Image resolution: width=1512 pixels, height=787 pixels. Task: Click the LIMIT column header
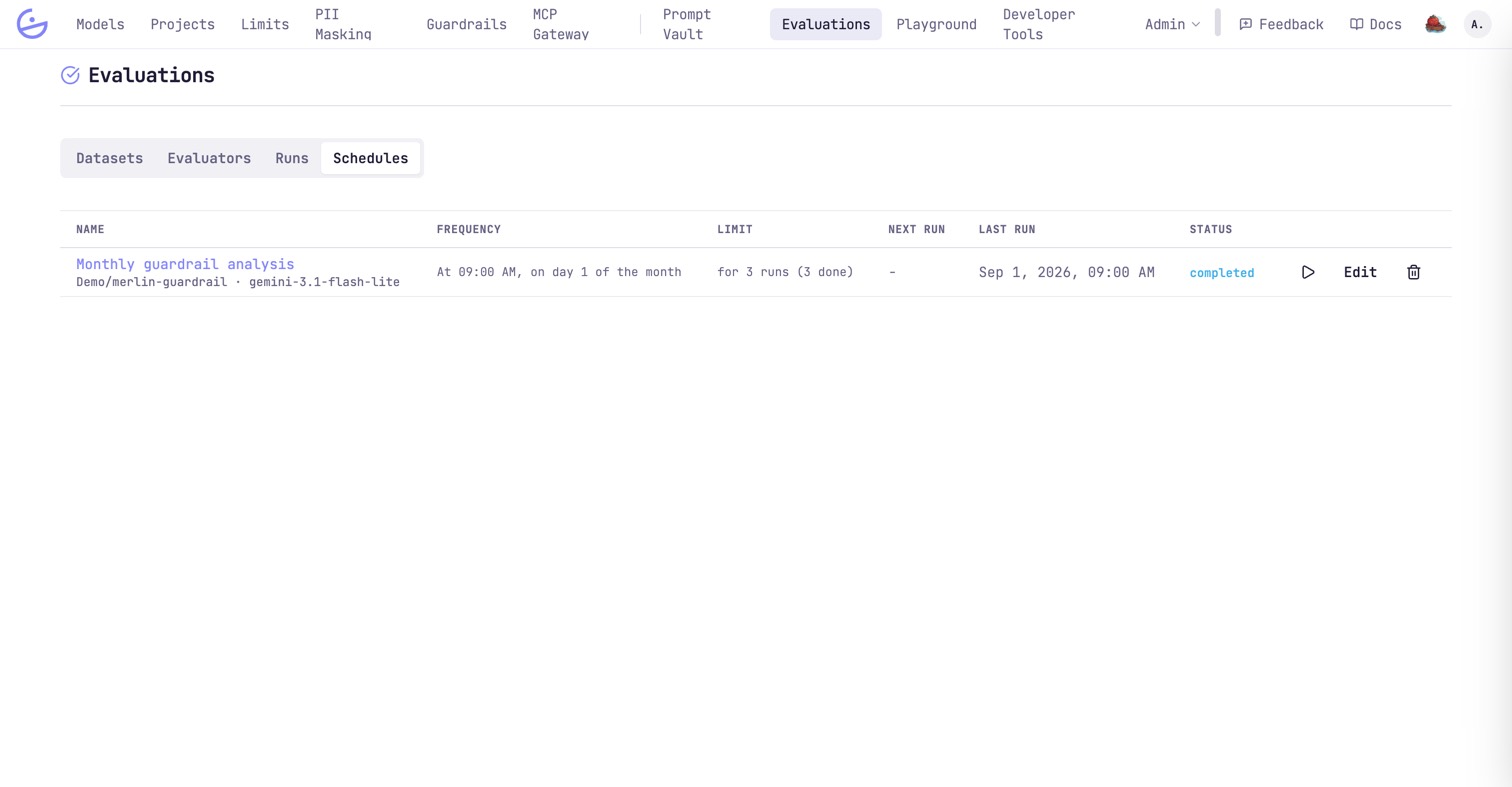[734, 229]
